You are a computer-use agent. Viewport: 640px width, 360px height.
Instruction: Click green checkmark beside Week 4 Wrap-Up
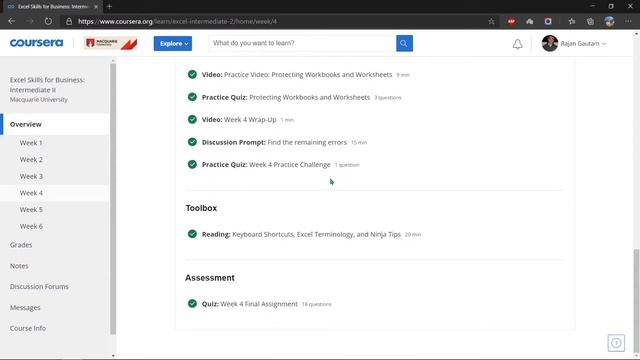192,119
